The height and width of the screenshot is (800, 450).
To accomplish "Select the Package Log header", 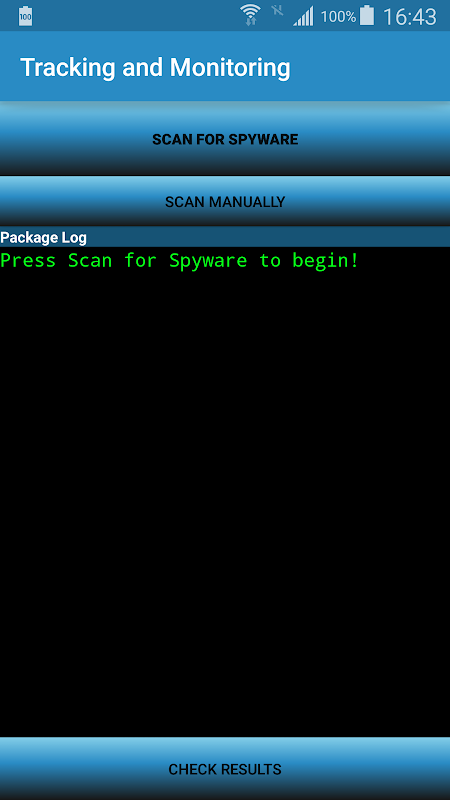I will pyautogui.click(x=225, y=237).
